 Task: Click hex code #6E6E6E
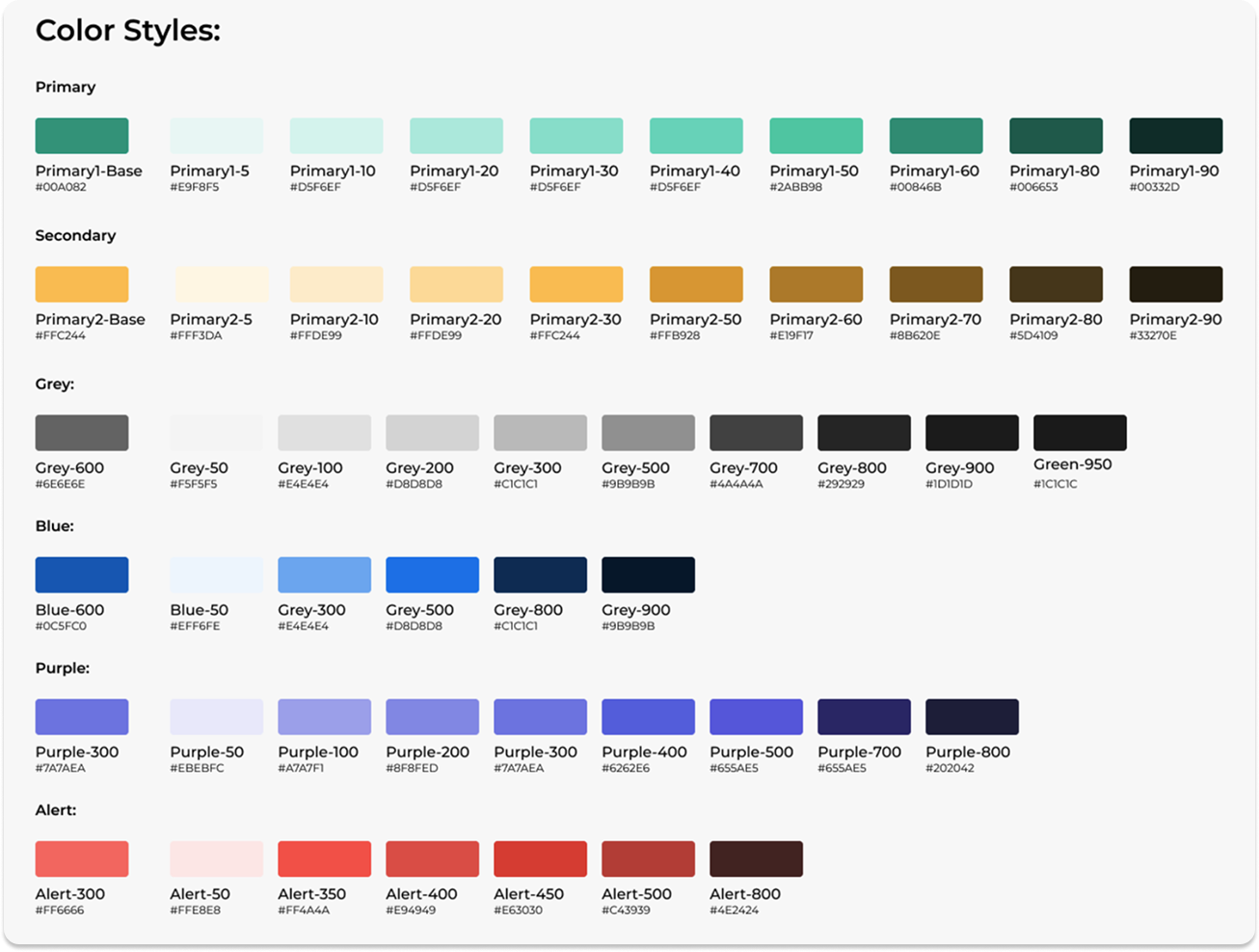tap(61, 484)
